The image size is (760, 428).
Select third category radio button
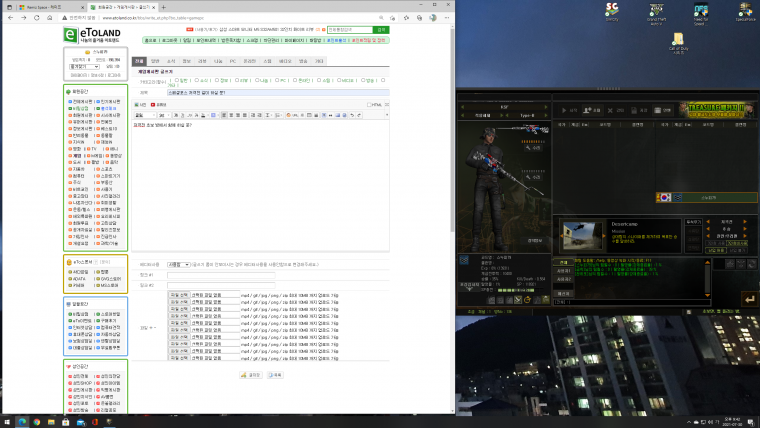pyautogui.click(x=217, y=80)
